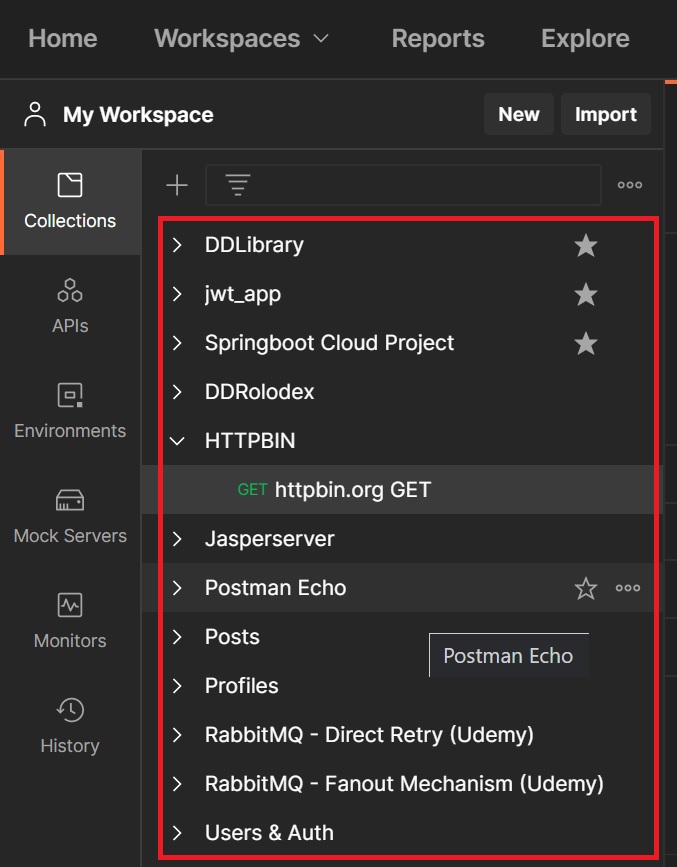This screenshot has height=867, width=677.
Task: Star the Postman Echo collection
Action: pyautogui.click(x=586, y=589)
